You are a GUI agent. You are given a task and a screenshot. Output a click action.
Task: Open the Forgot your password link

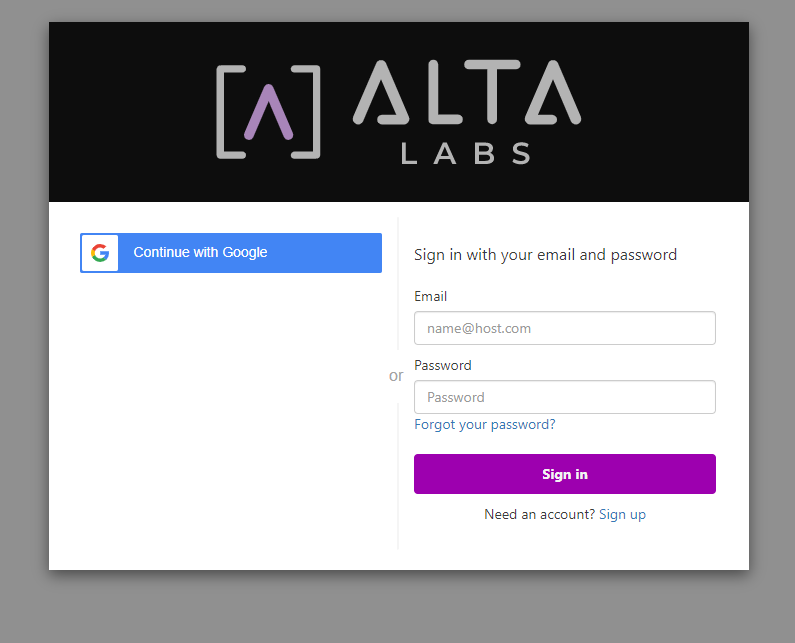click(485, 424)
